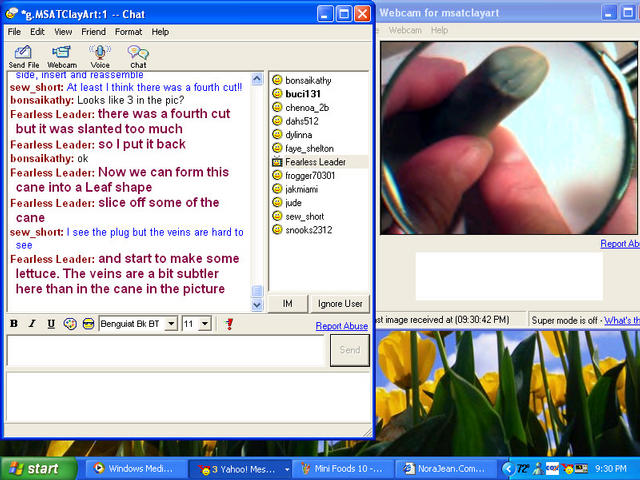640x480 pixels.
Task: Click the What's this link for Super mode
Action: tap(622, 320)
